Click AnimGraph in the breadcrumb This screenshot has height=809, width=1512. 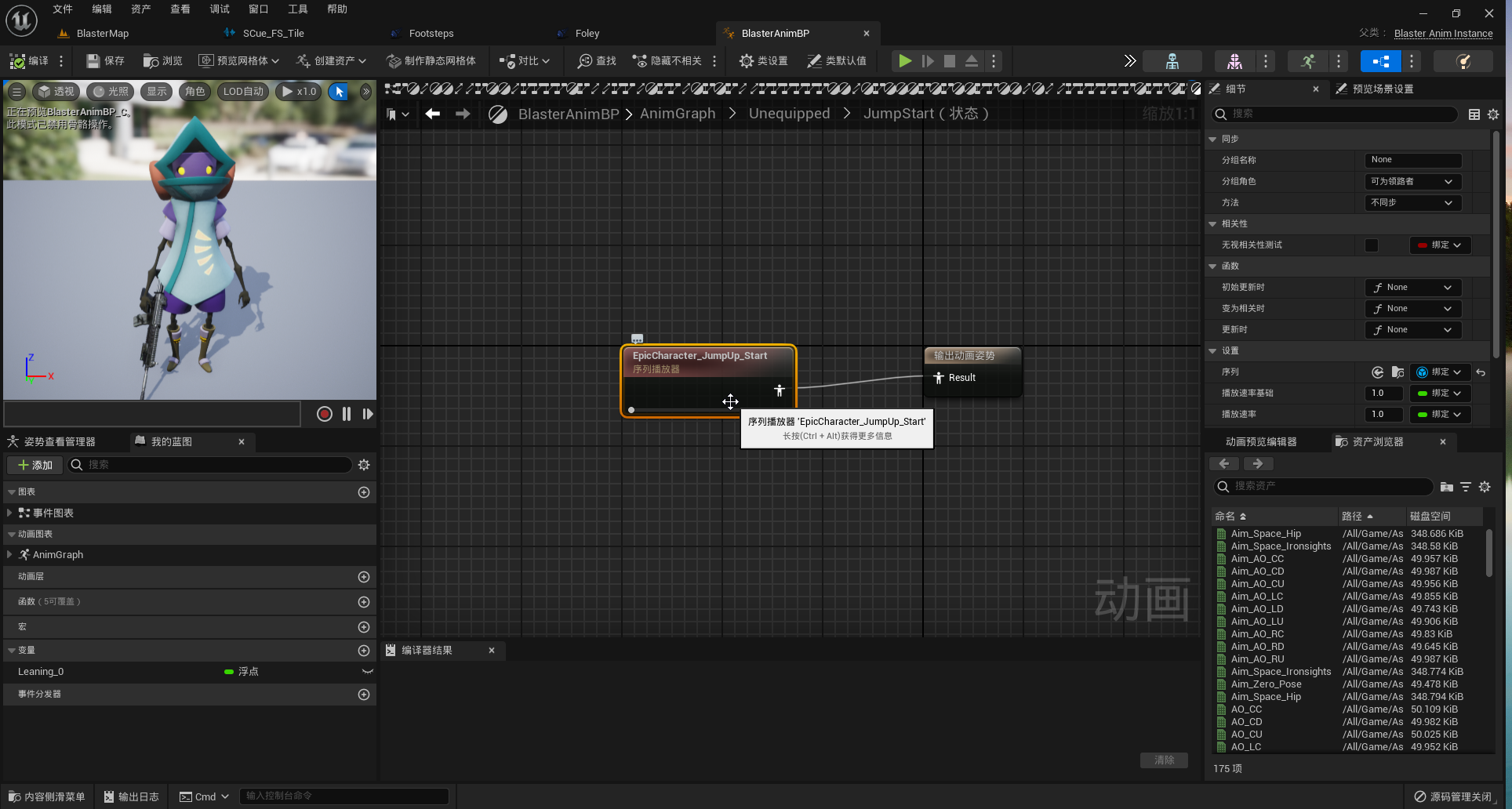pos(678,114)
